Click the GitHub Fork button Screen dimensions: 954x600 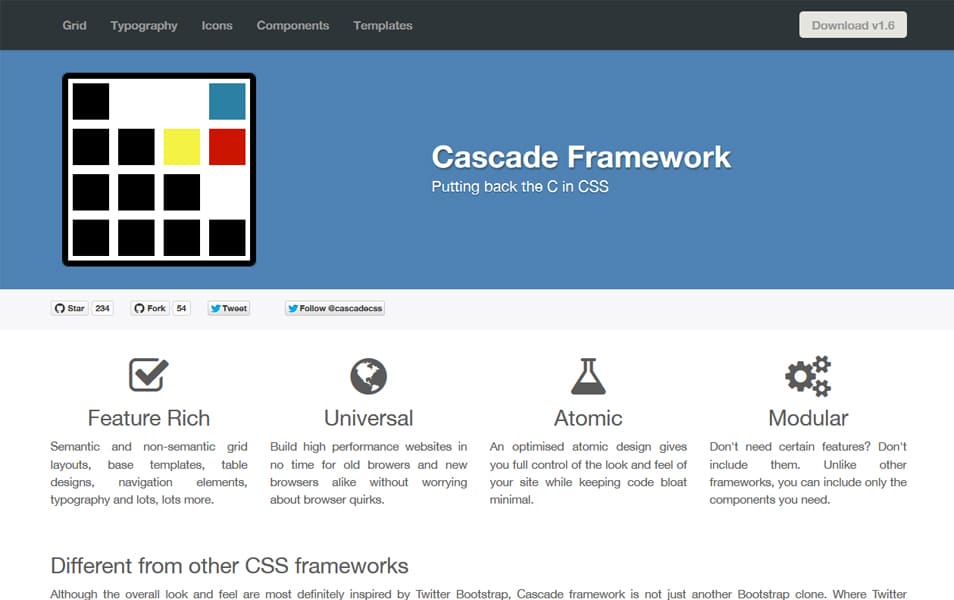click(150, 309)
